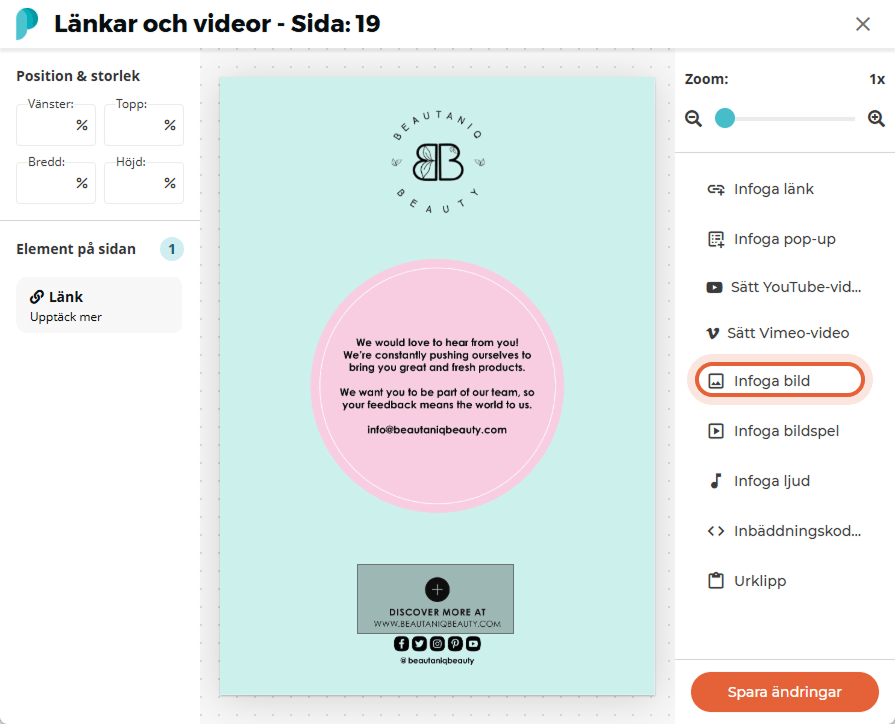Close the Länkar och videor dialog
This screenshot has width=895, height=724.
862,24
